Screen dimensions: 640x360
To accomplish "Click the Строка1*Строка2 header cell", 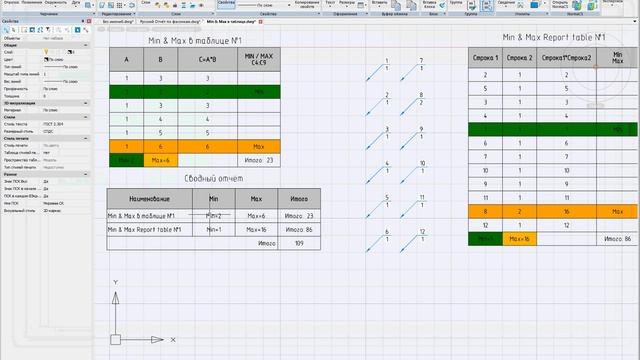I will pos(566,58).
